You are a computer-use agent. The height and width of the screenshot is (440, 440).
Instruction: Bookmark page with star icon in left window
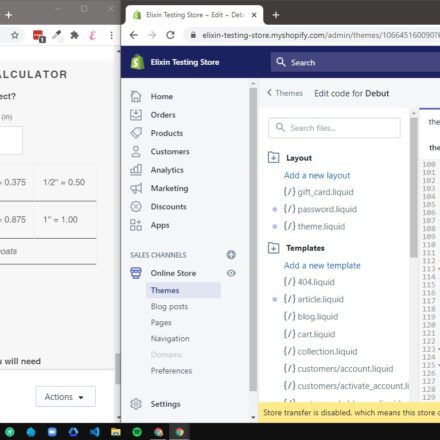click(x=15, y=35)
